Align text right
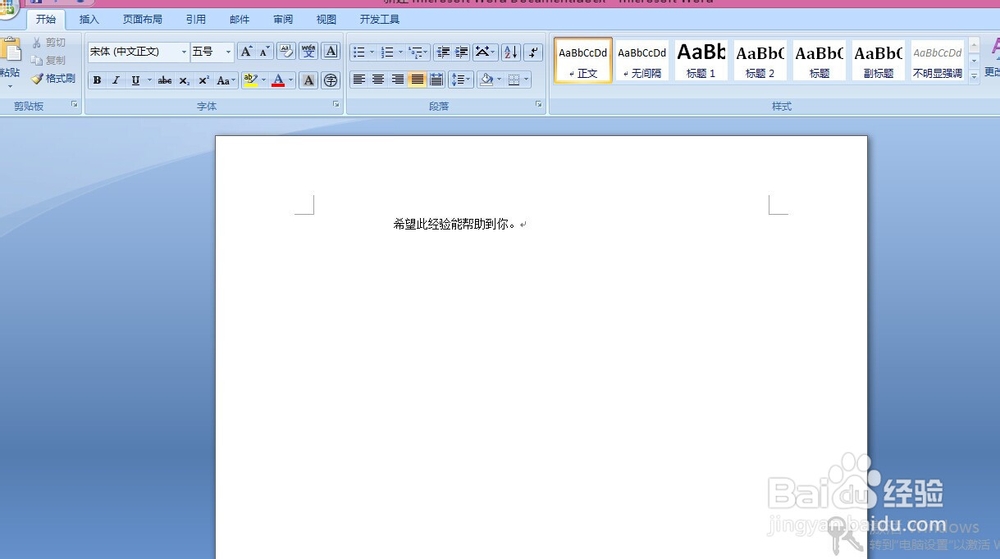This screenshot has width=1000, height=559. 397,80
